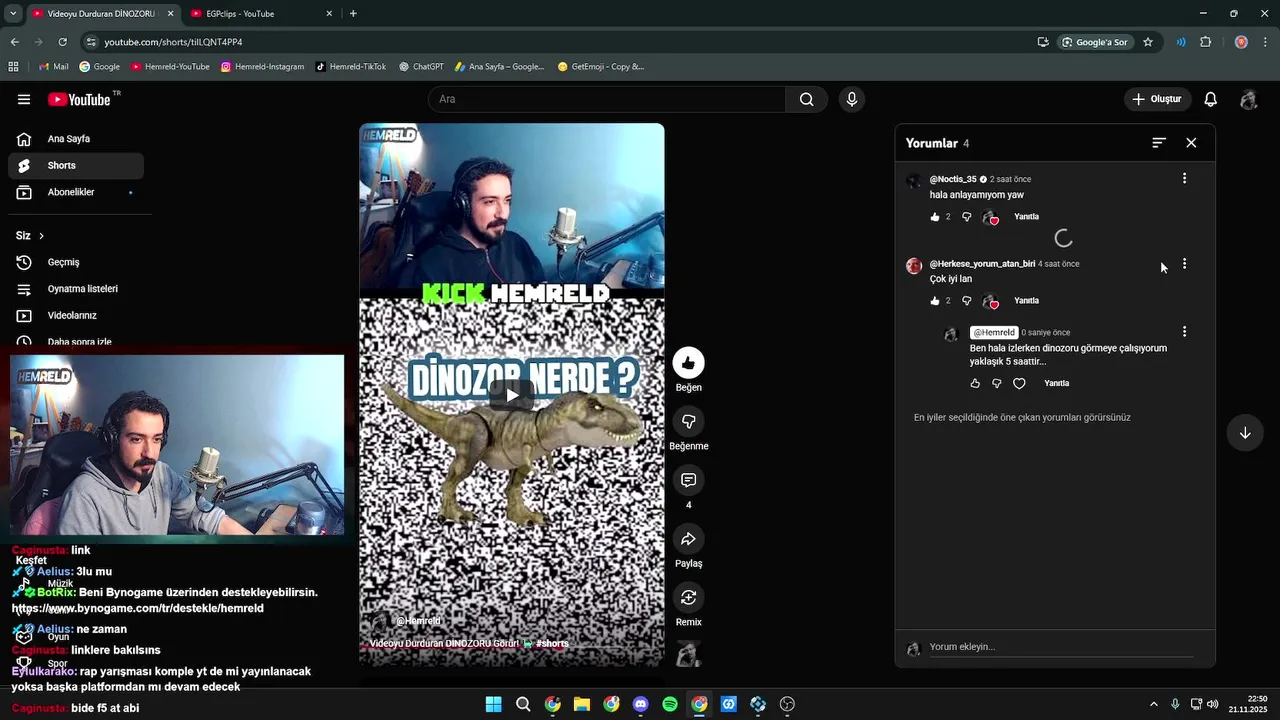This screenshot has width=1280, height=720.
Task: Open the Hemreld-YouTube bookmark
Action: click(171, 67)
